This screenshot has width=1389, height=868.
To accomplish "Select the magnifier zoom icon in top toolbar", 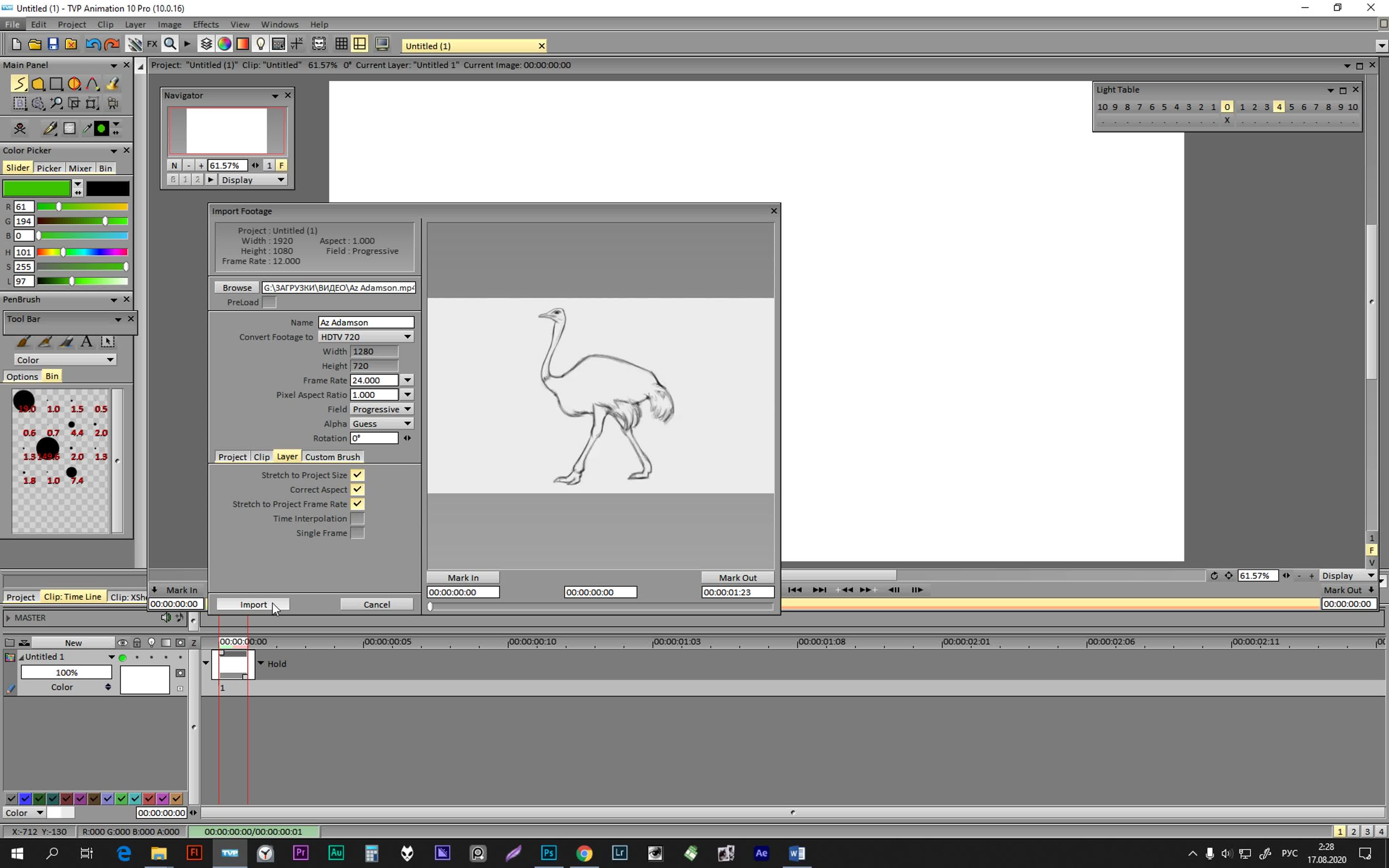I will (x=170, y=44).
